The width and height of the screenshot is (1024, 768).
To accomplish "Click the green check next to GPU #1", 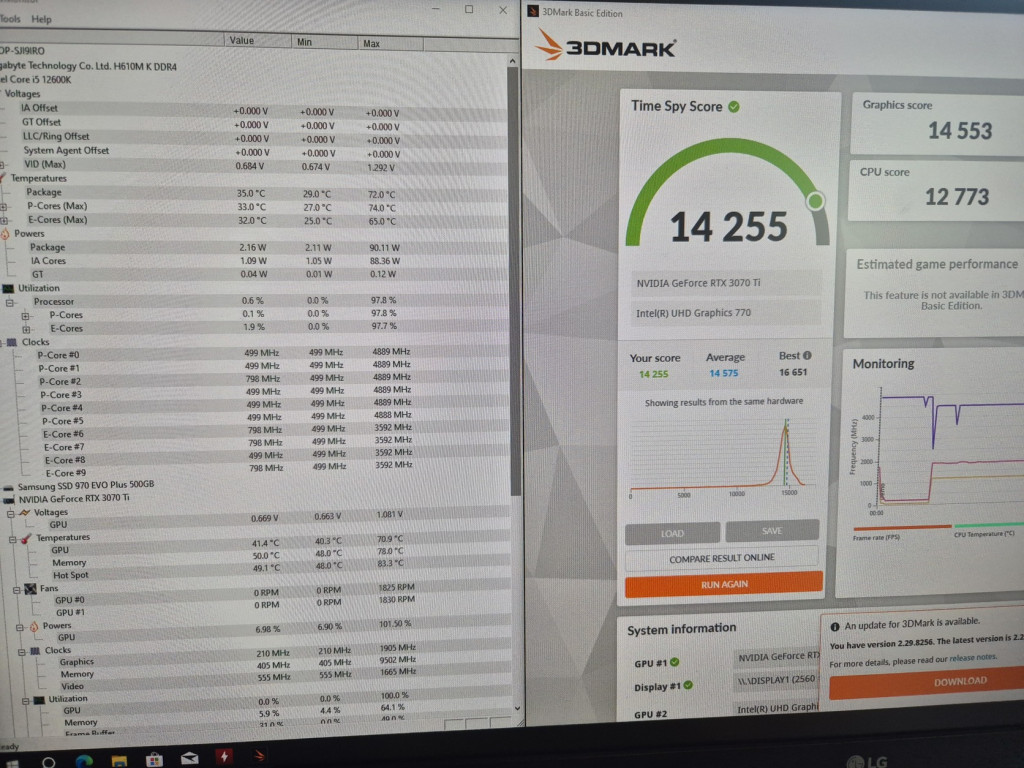I will [x=675, y=662].
